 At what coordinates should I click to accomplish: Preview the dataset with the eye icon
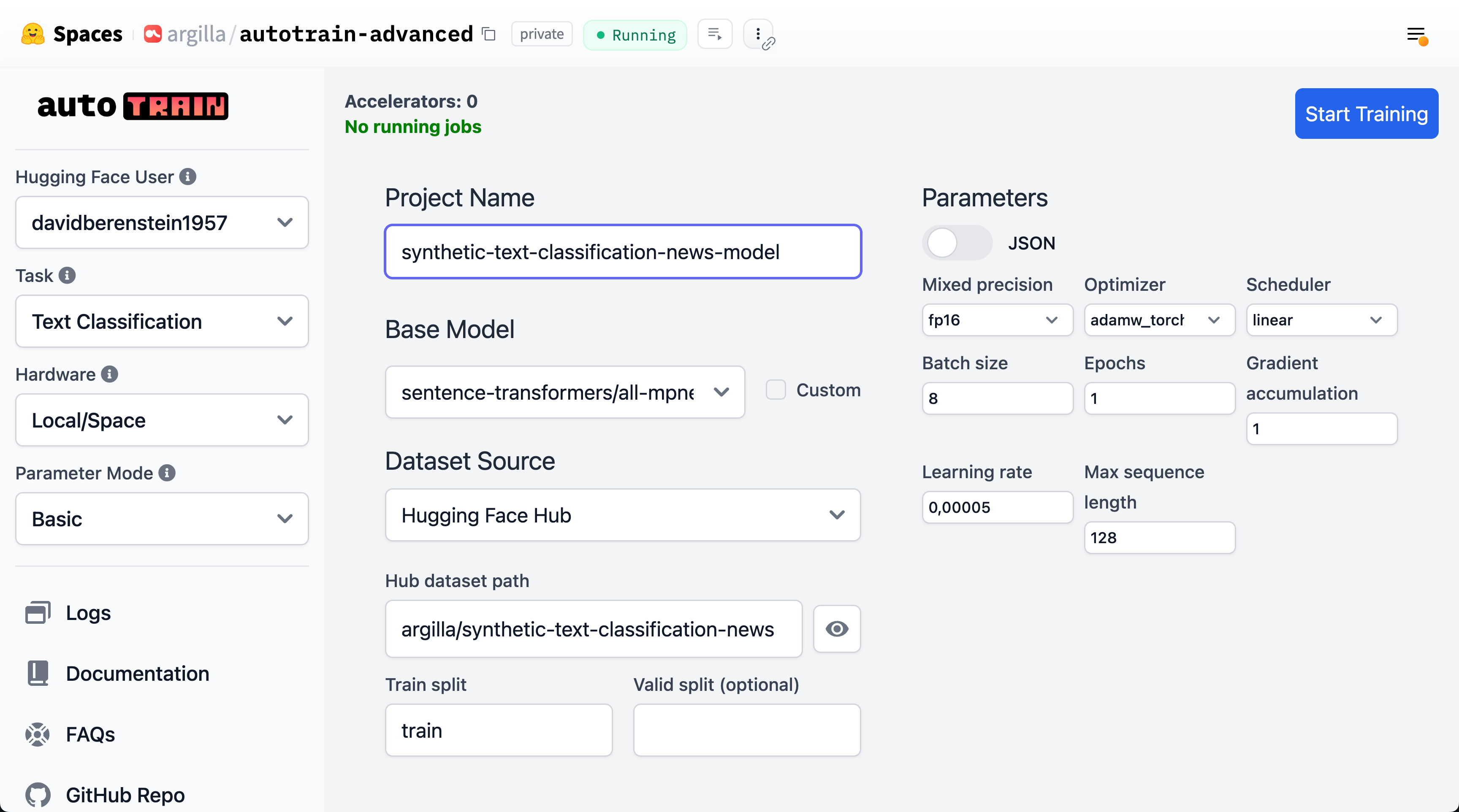(837, 629)
